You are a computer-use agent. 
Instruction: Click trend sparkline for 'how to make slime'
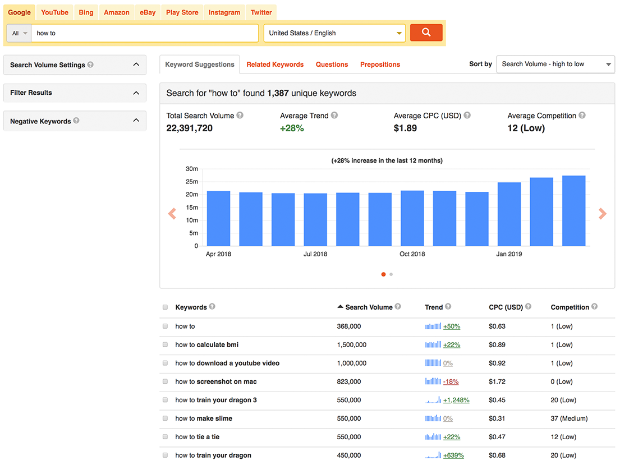(x=433, y=418)
